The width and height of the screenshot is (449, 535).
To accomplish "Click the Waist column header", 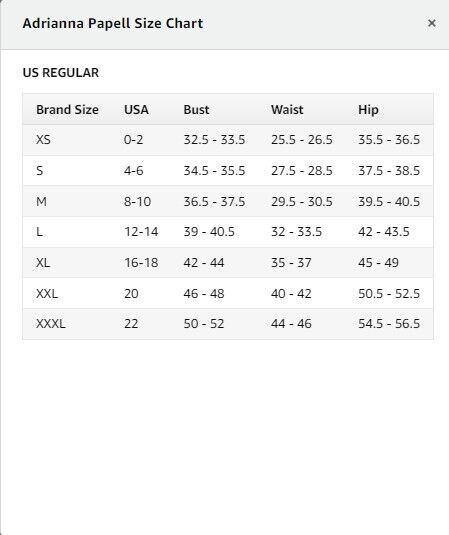I will (x=287, y=110).
